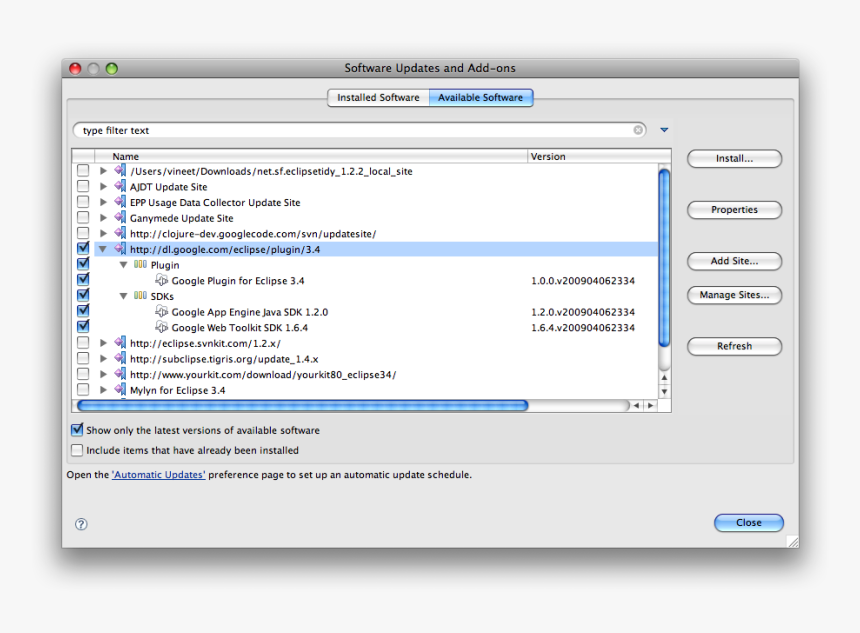
Task: Expand the Mylyn for Eclipse 3.4 node
Action: pyautogui.click(x=103, y=390)
